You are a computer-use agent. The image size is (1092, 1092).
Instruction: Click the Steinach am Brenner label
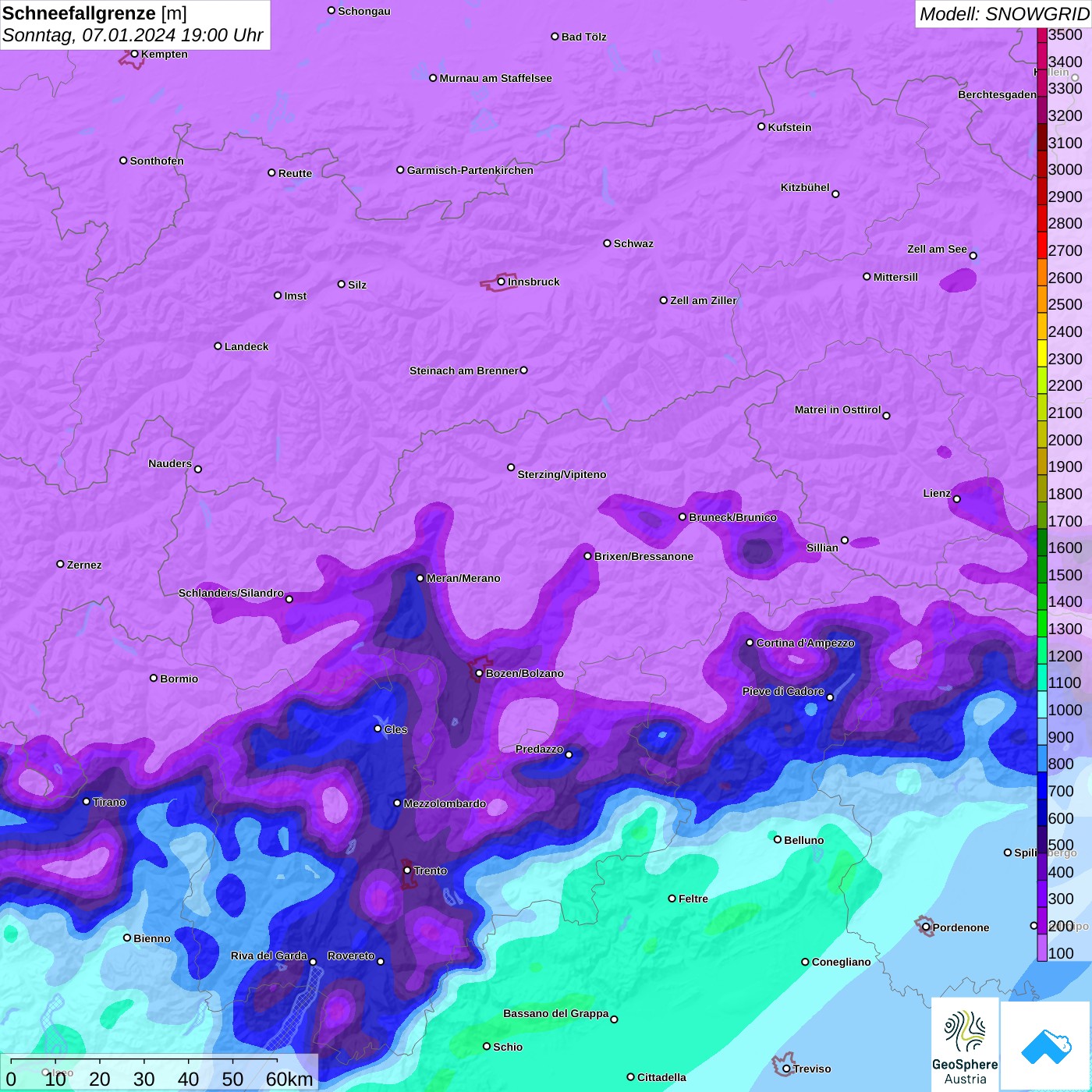(464, 370)
